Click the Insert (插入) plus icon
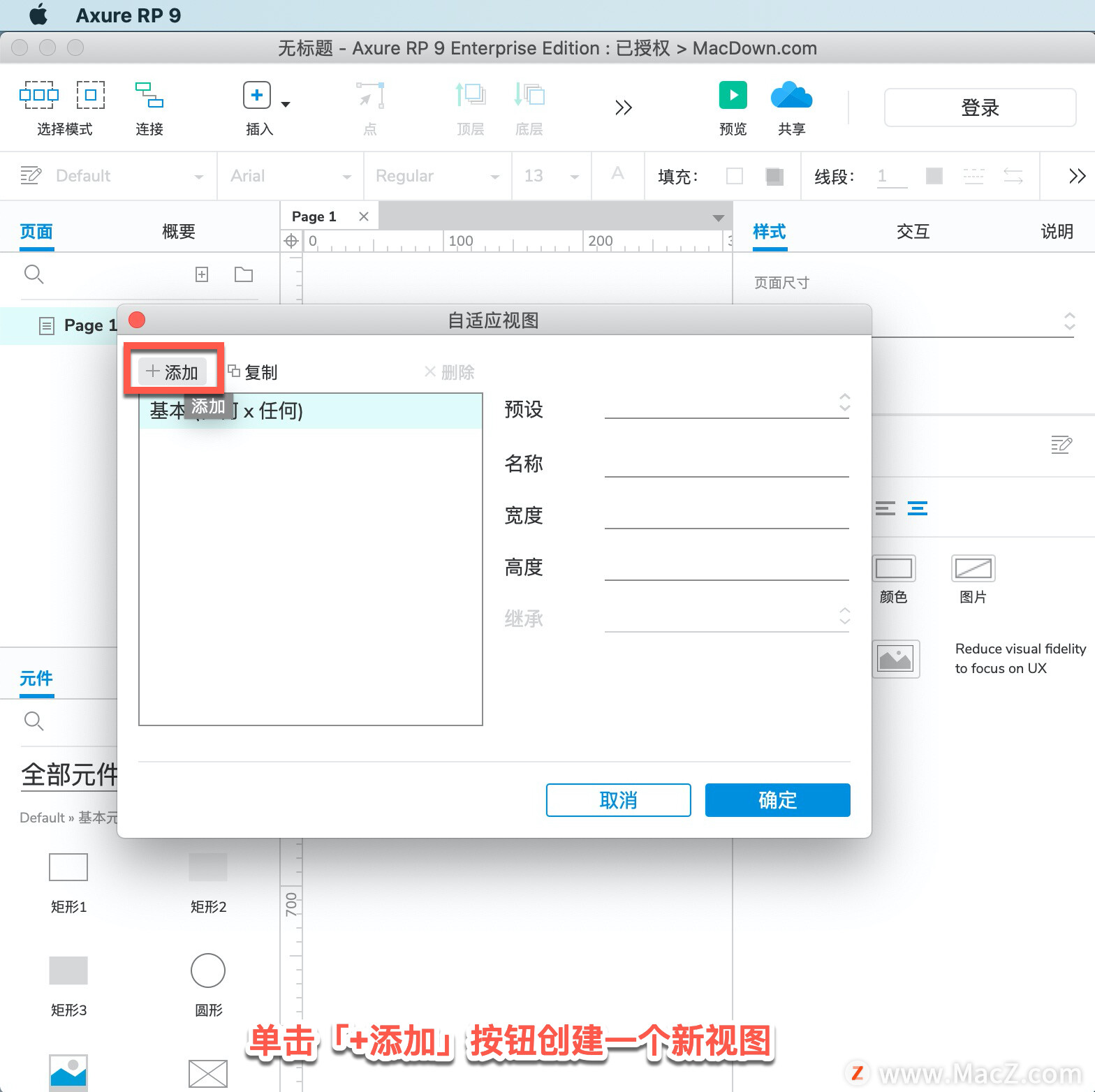The height and width of the screenshot is (1092, 1095). (x=257, y=95)
